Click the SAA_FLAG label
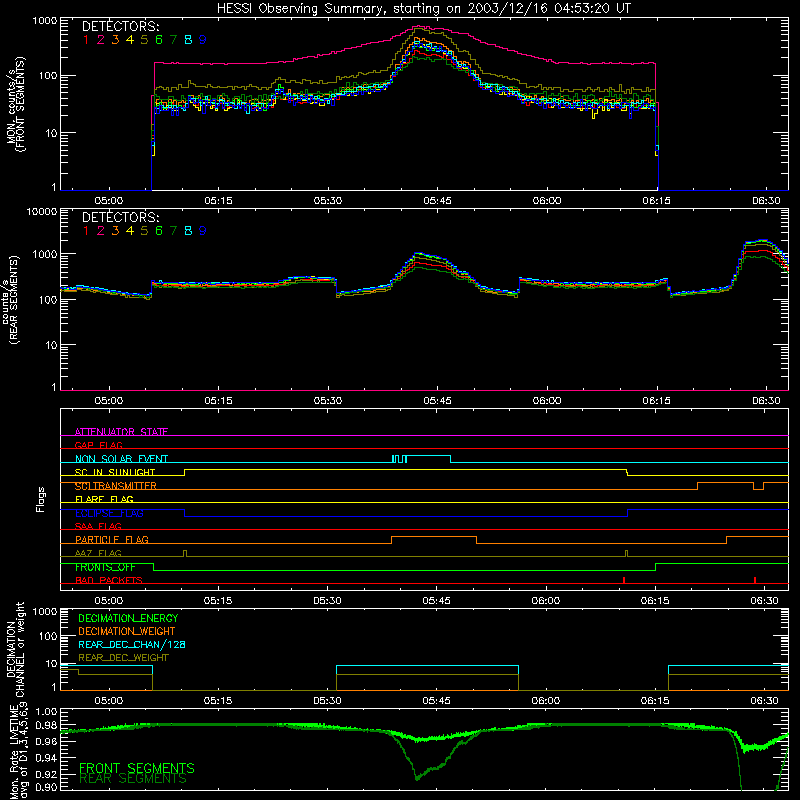Viewport: 800px width, 800px height. coord(98,526)
